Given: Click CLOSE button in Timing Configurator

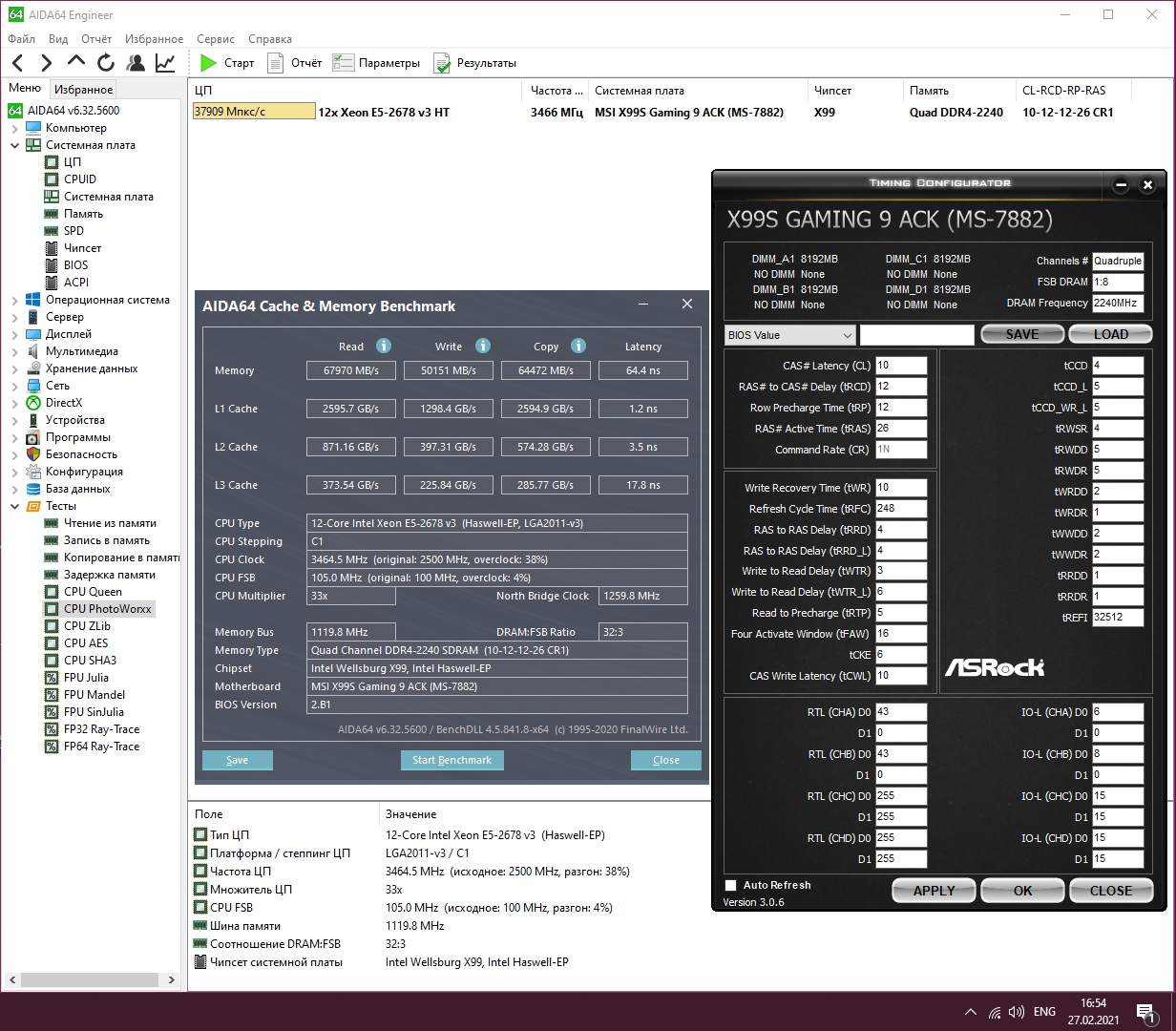Looking at the screenshot, I should click(1111, 891).
